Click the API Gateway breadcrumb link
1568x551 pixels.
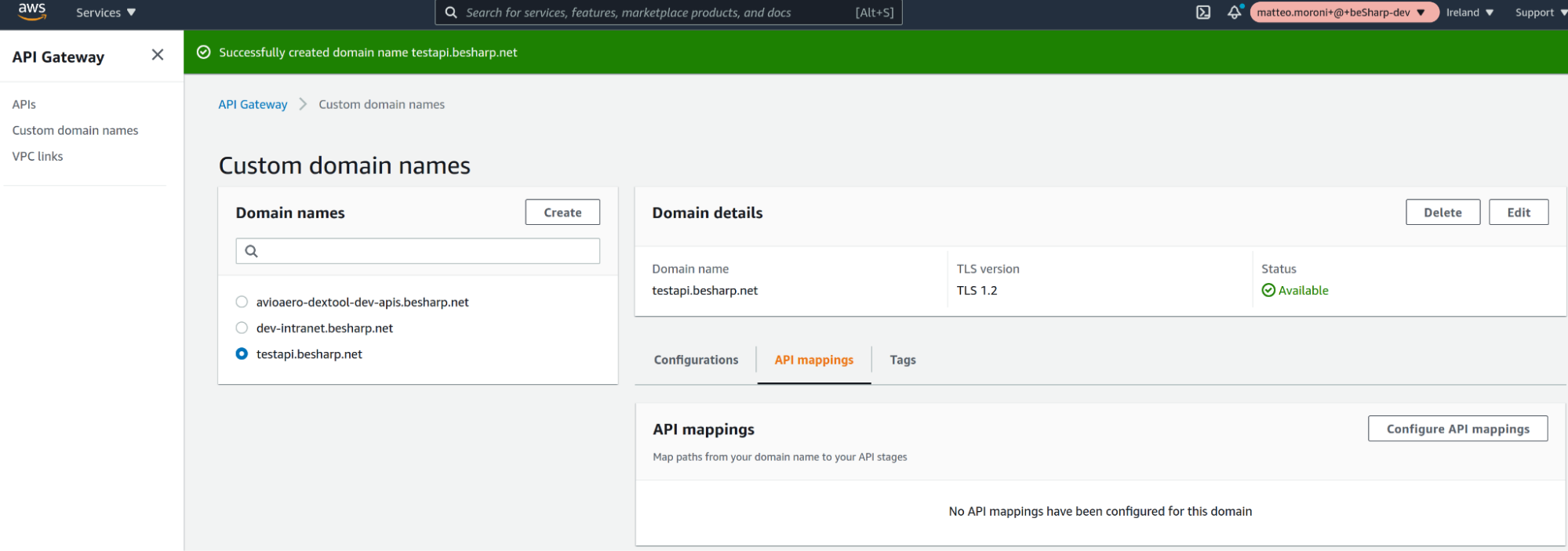click(x=253, y=104)
